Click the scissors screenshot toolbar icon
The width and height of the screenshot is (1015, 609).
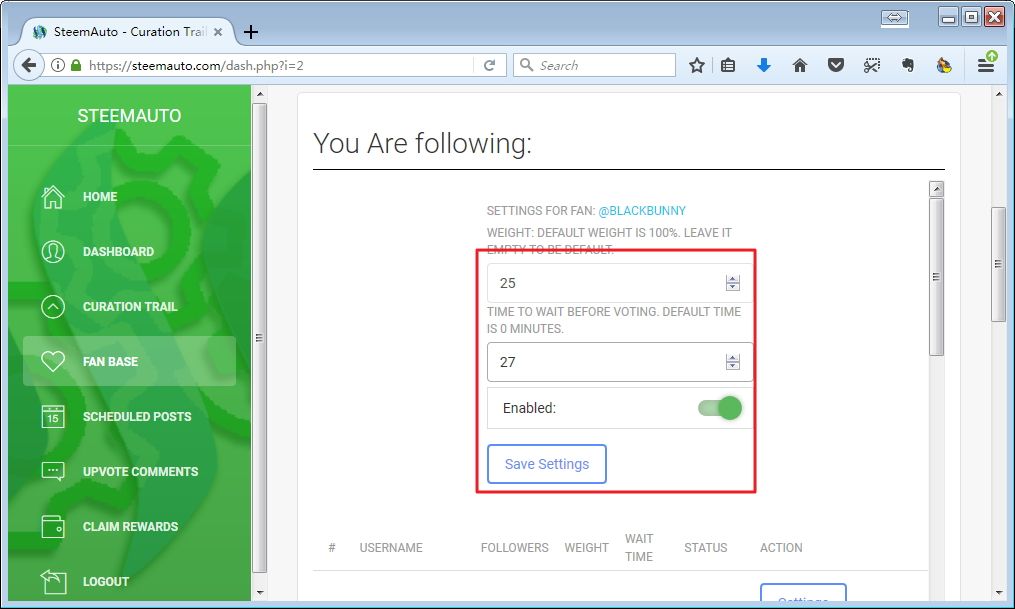pyautogui.click(x=872, y=65)
